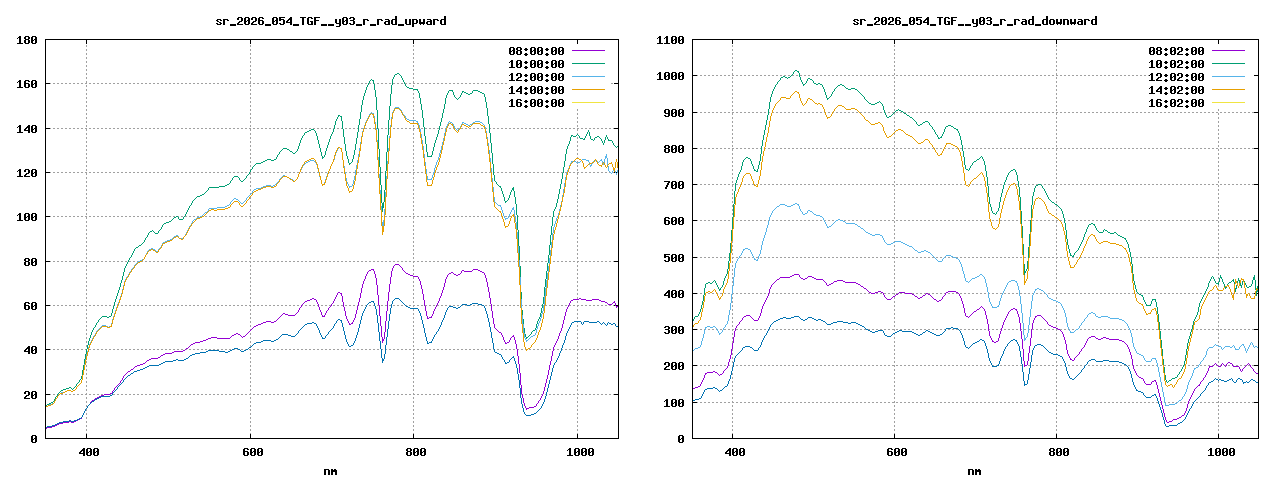Click the nm axis label under left chart
The image size is (1280, 480).
pyautogui.click(x=331, y=470)
